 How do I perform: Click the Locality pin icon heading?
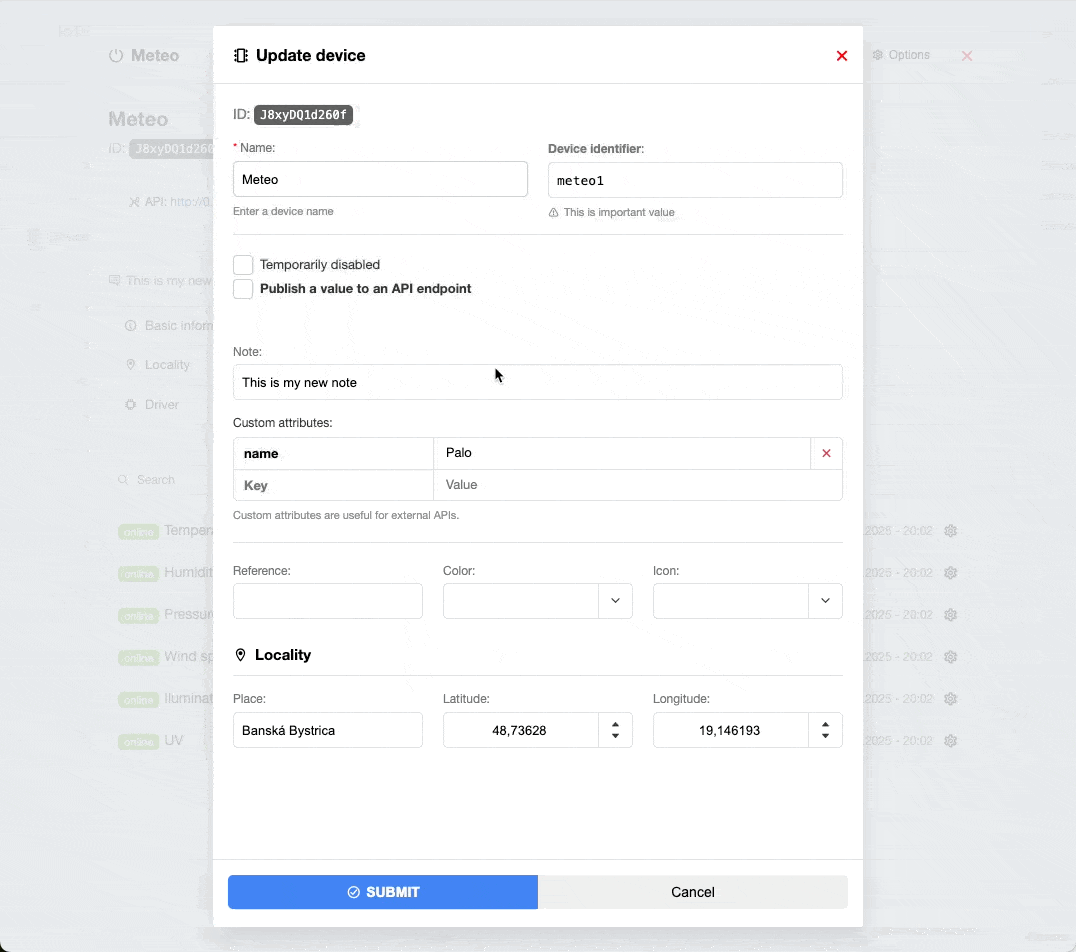pos(240,655)
